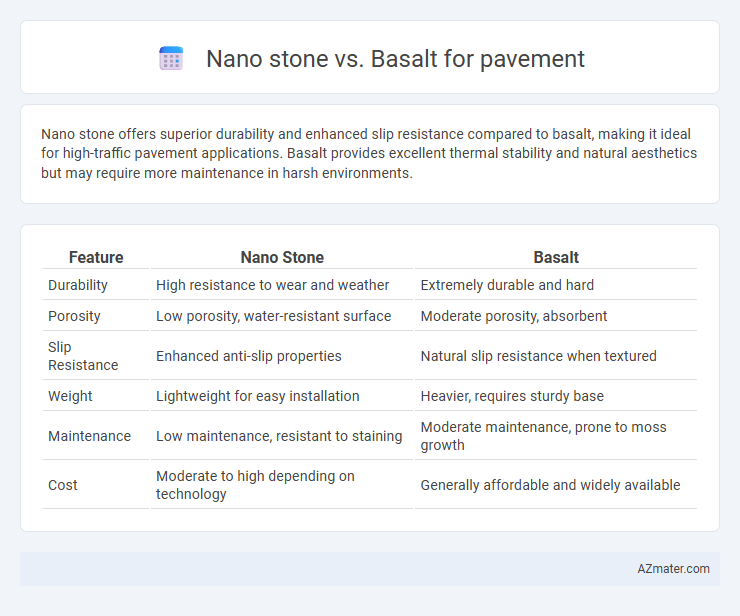Select the 'Cost' row label
Image resolution: width=740 pixels, height=616 pixels.
[x=62, y=485]
